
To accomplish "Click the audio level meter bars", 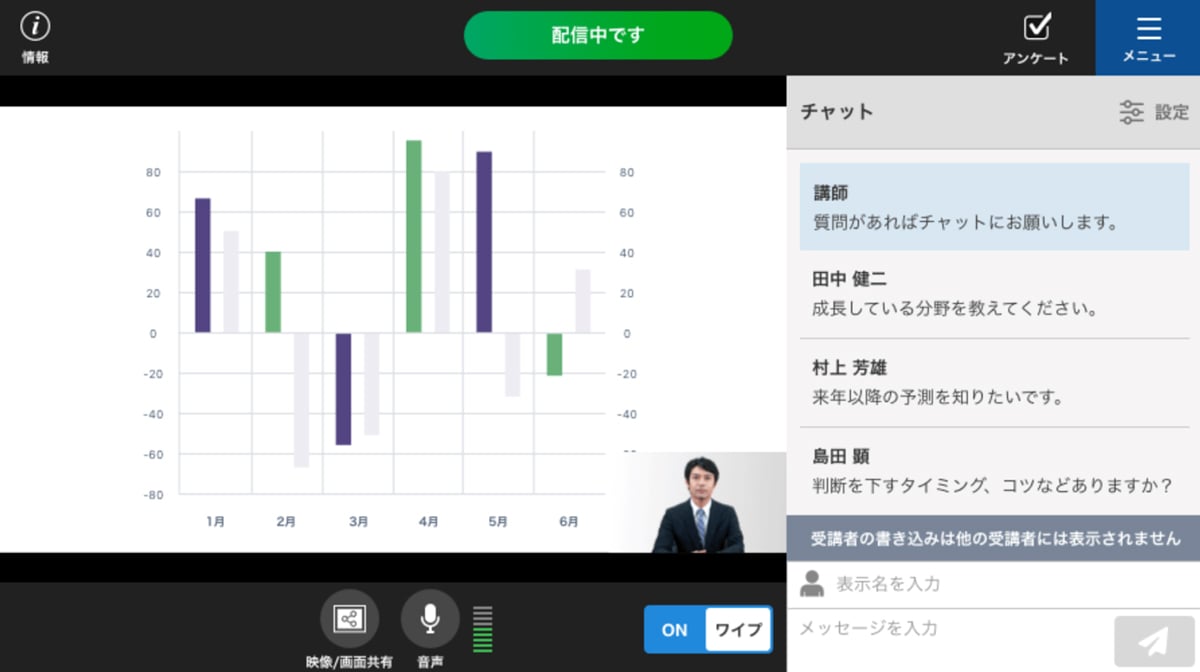I will tap(483, 629).
